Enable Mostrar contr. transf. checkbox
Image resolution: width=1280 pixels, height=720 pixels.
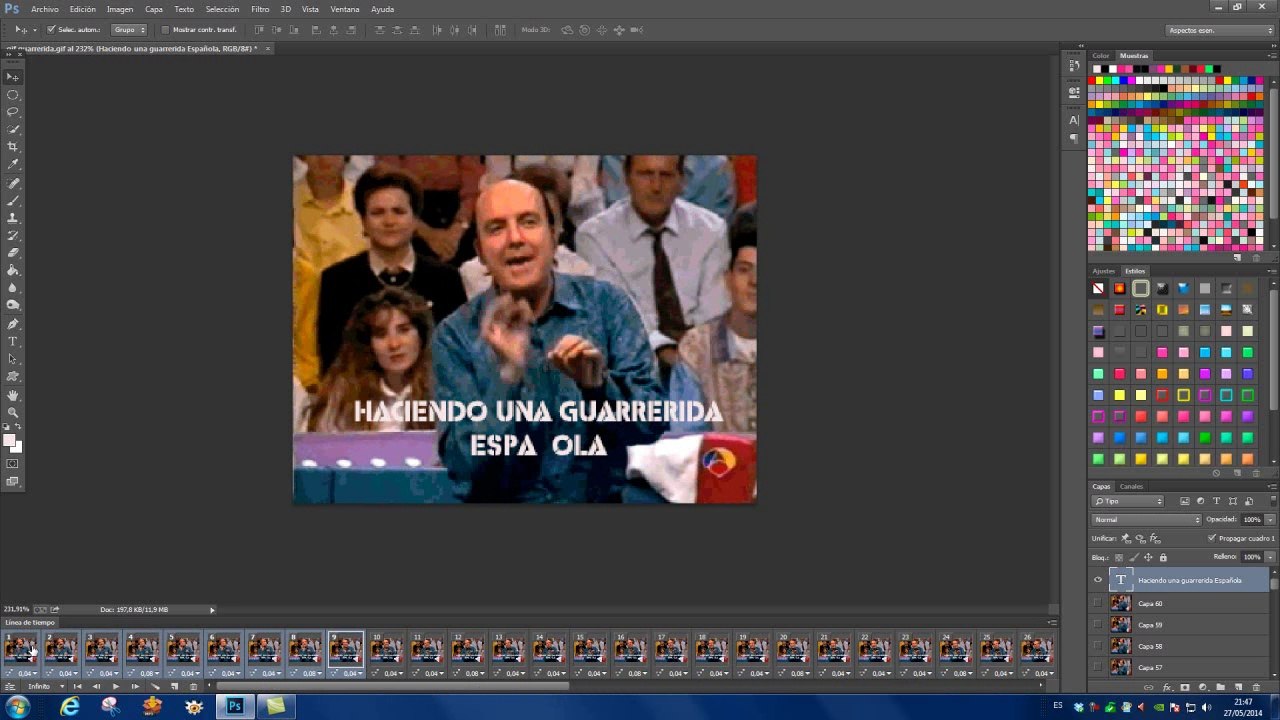(x=165, y=30)
